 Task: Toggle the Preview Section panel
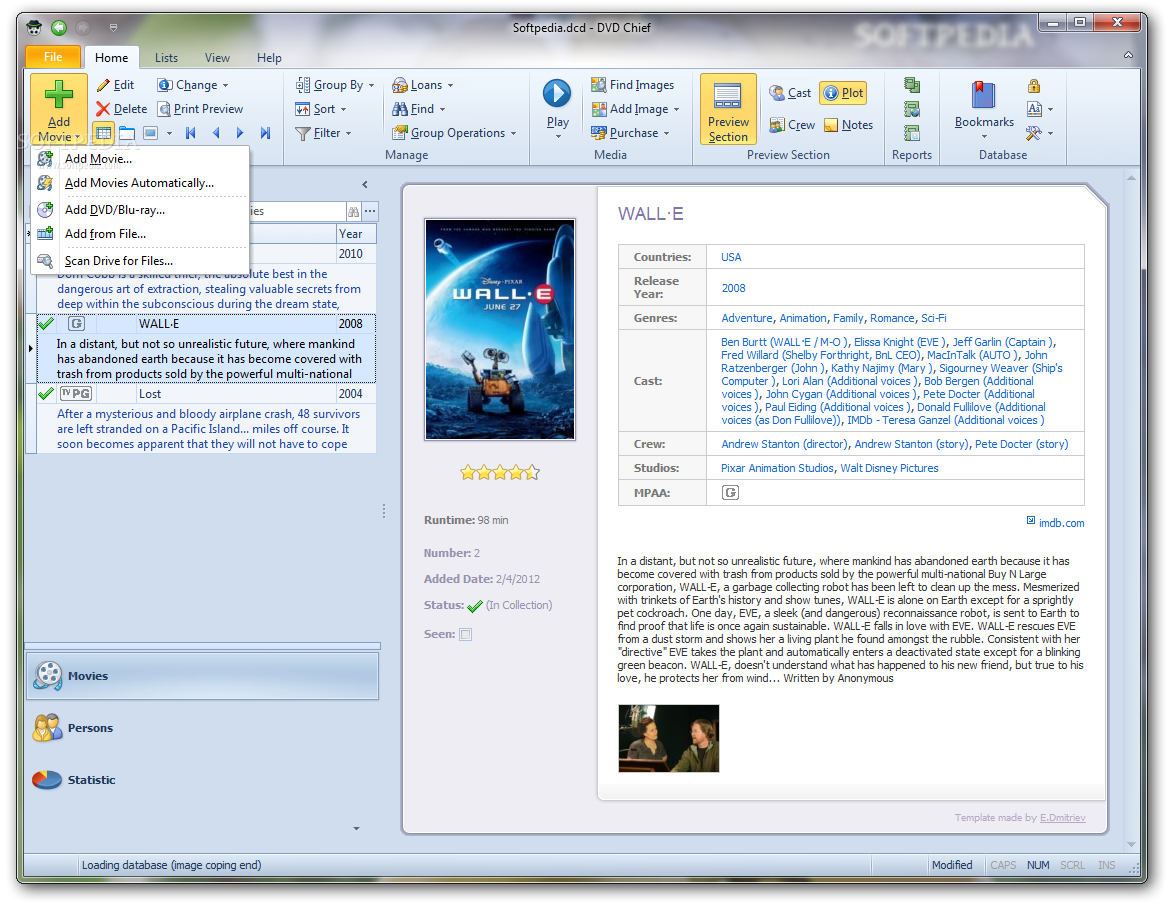click(x=729, y=109)
